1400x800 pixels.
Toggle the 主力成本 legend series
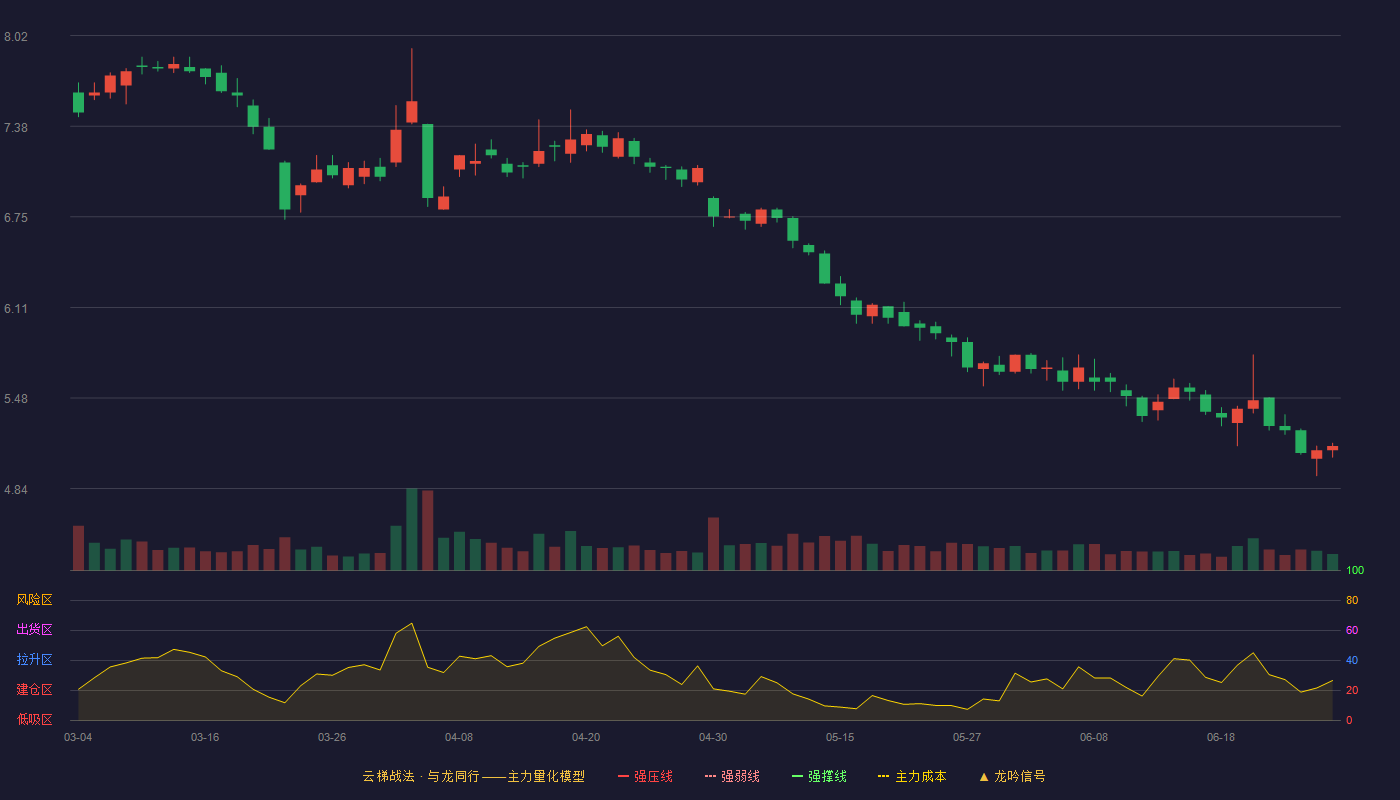point(912,776)
